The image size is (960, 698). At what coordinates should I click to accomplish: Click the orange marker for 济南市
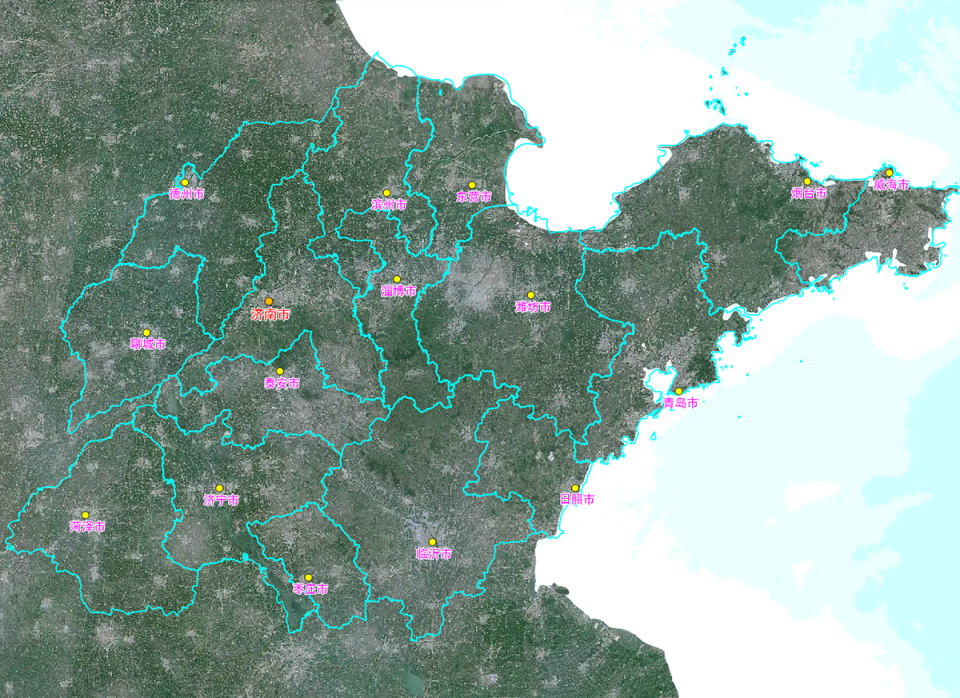pos(269,302)
